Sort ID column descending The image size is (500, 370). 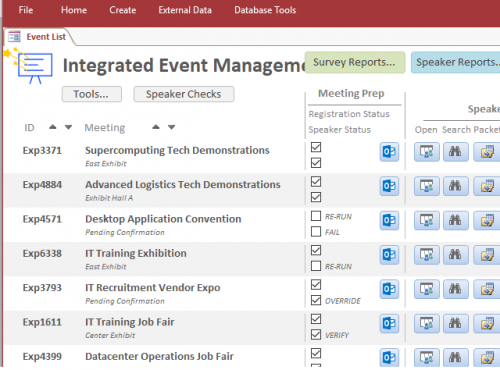[68, 127]
